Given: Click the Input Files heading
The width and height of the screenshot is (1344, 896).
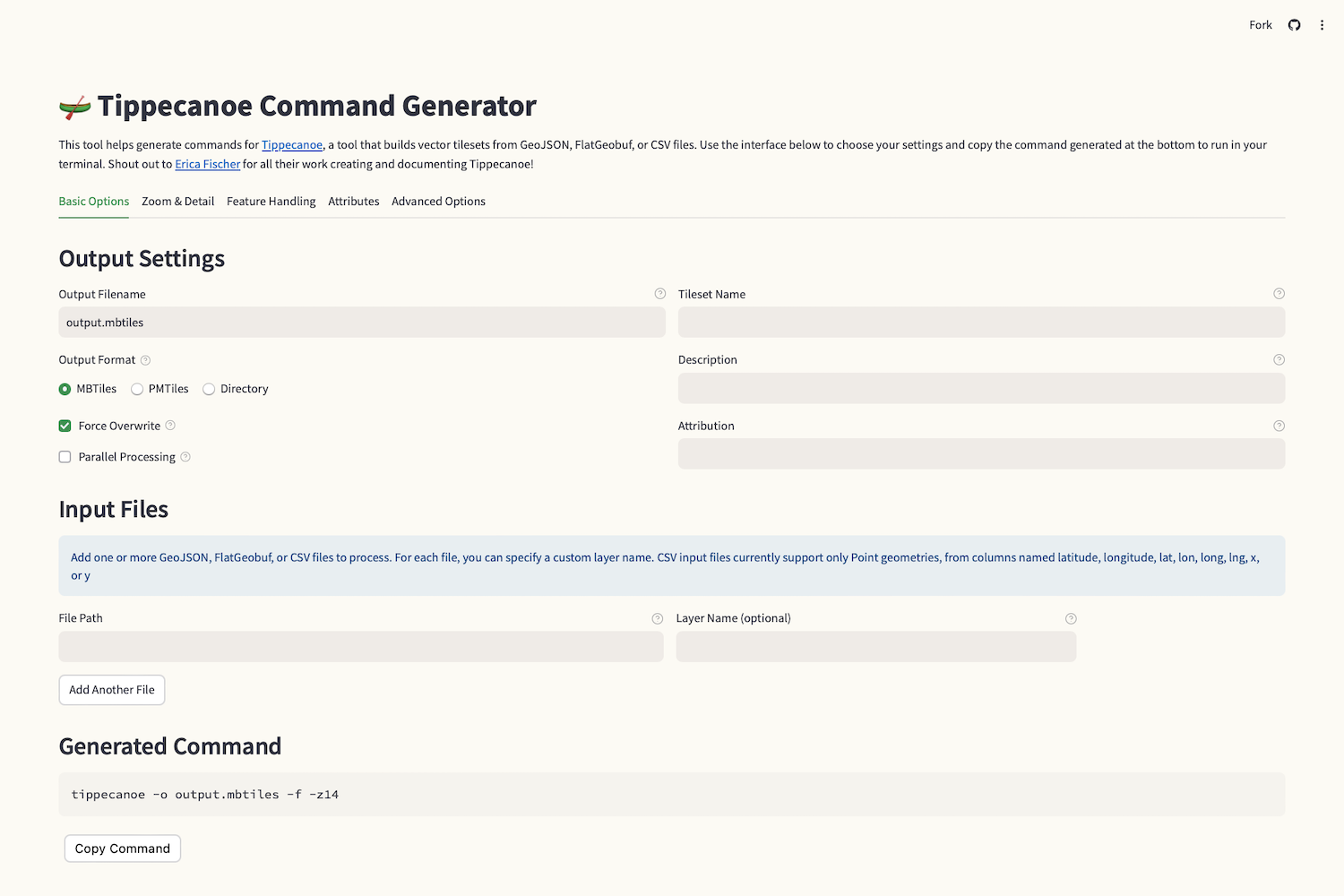Looking at the screenshot, I should pyautogui.click(x=114, y=510).
